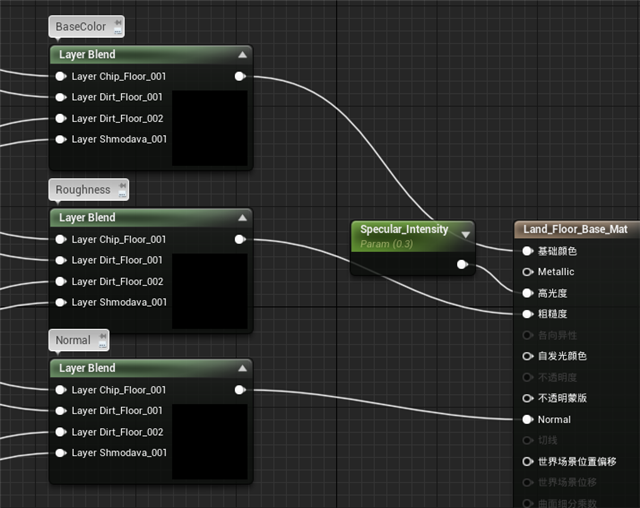
Task: Click the 高光度 input pin
Action: tap(528, 293)
